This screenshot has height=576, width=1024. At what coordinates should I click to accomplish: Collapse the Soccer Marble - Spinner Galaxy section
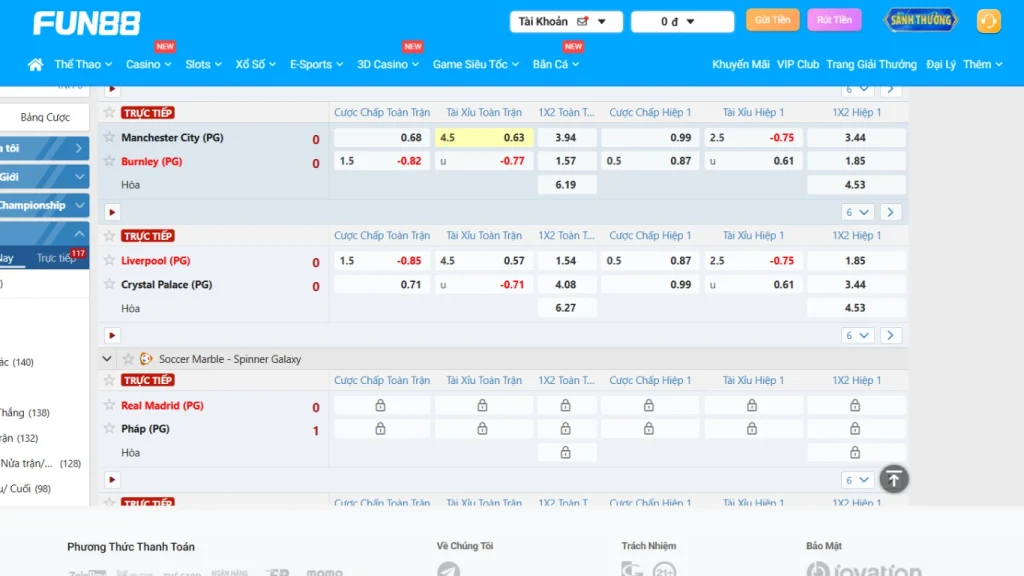(108, 359)
